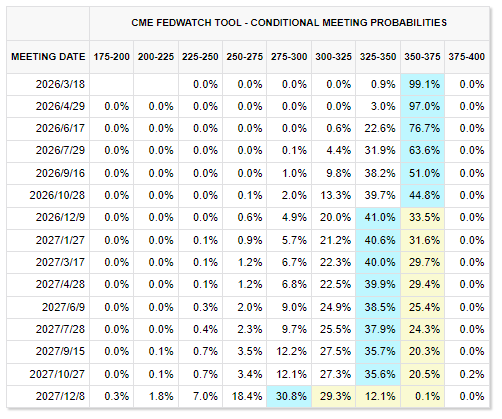Select the 275-300 column header
Viewport: 502px width, 419px height.
coord(289,57)
